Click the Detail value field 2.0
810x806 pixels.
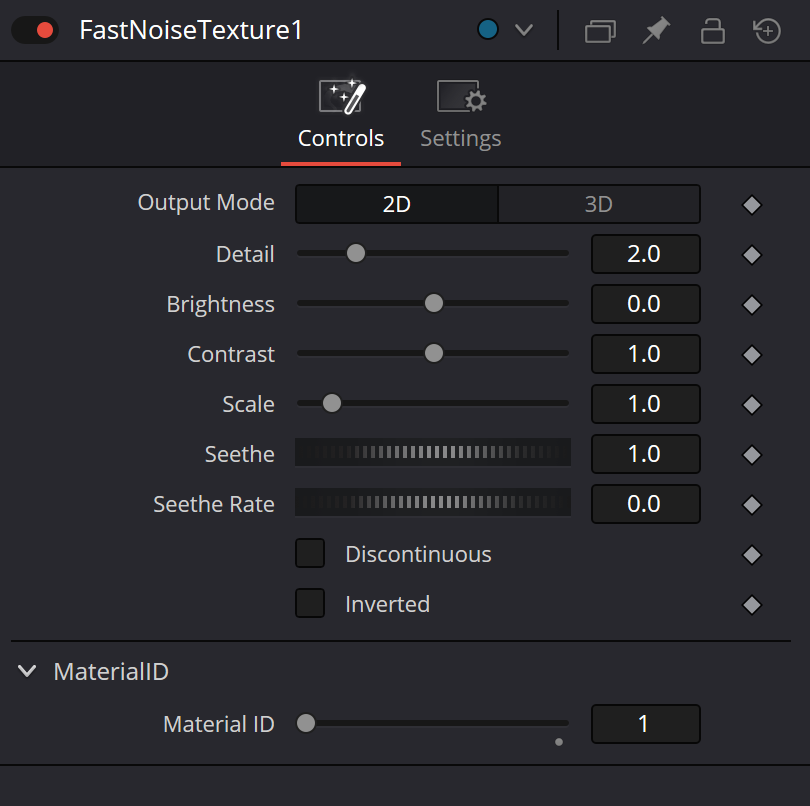tap(646, 254)
